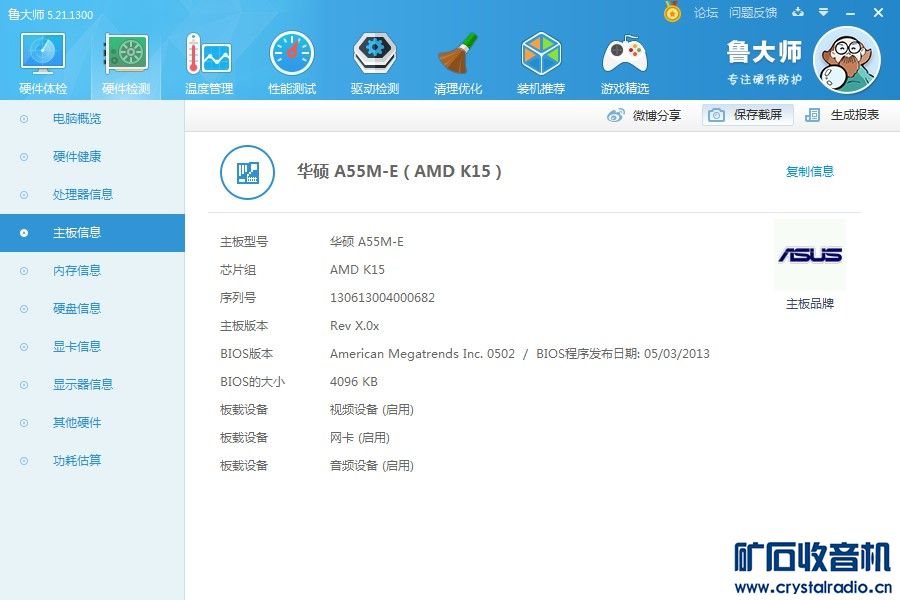Open the 性能测试 speedometer icon

(x=292, y=55)
